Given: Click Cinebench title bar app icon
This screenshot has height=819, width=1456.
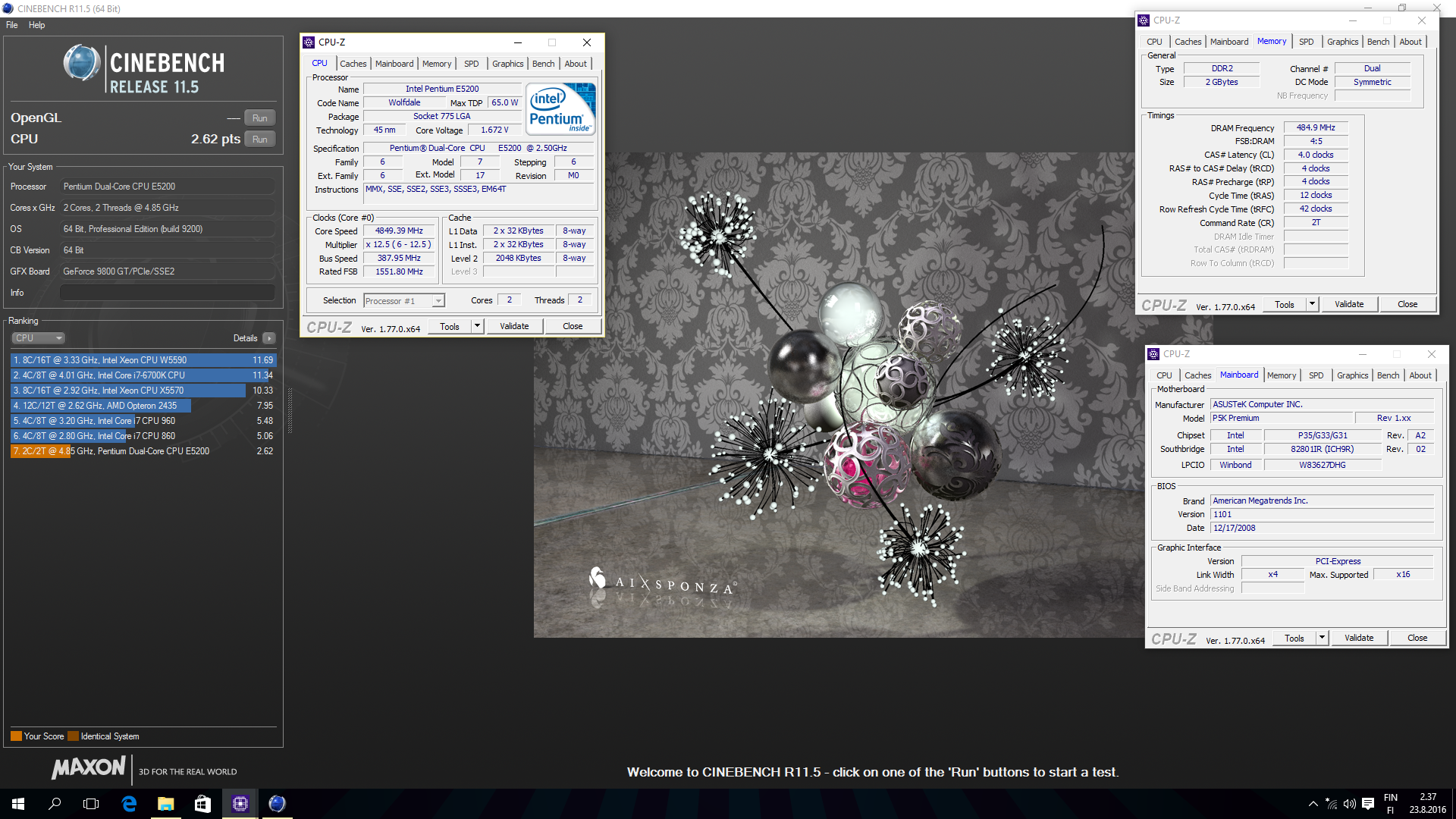Looking at the screenshot, I should [x=8, y=8].
